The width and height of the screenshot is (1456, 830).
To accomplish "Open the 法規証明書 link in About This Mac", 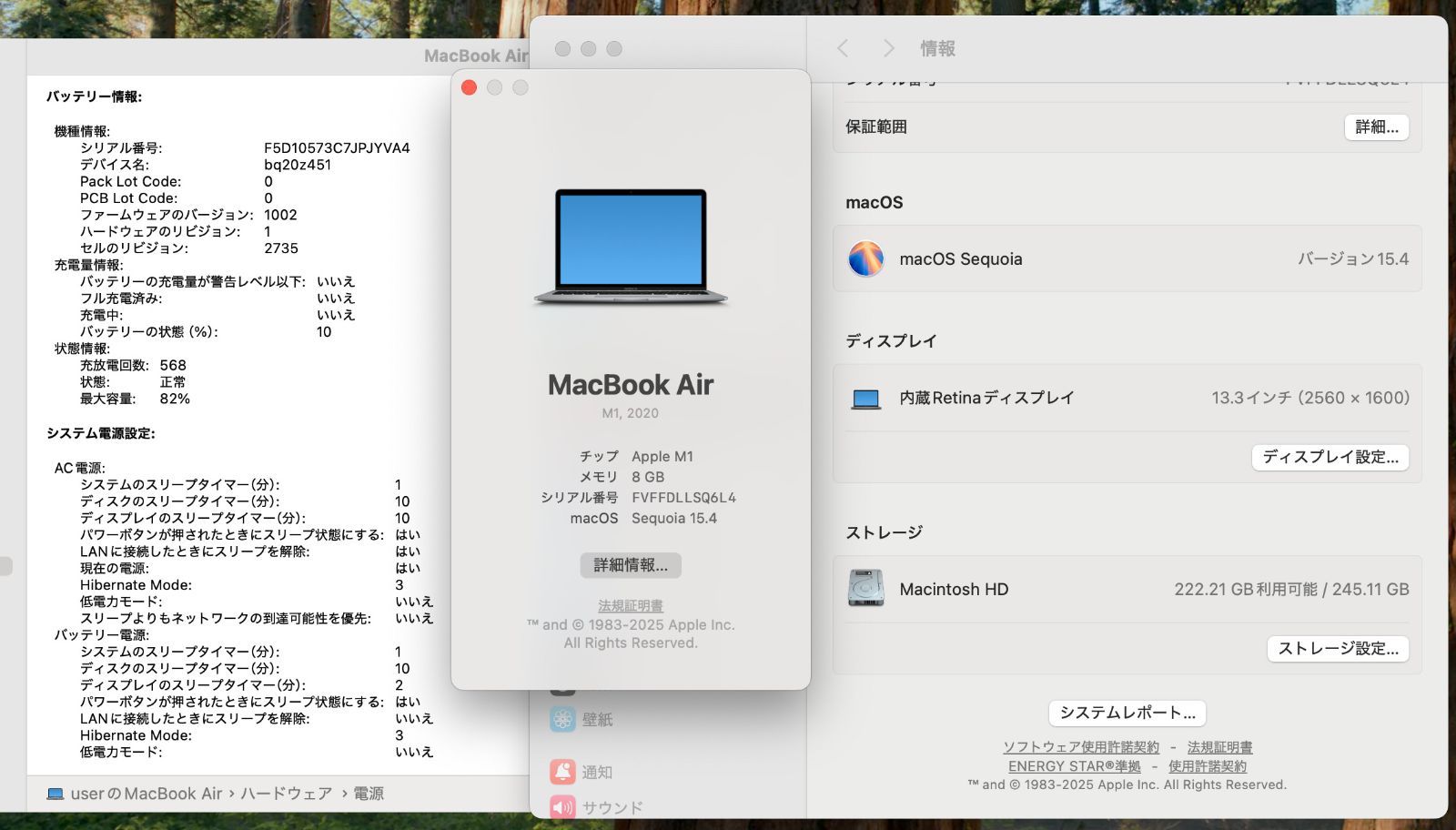I will (x=631, y=606).
